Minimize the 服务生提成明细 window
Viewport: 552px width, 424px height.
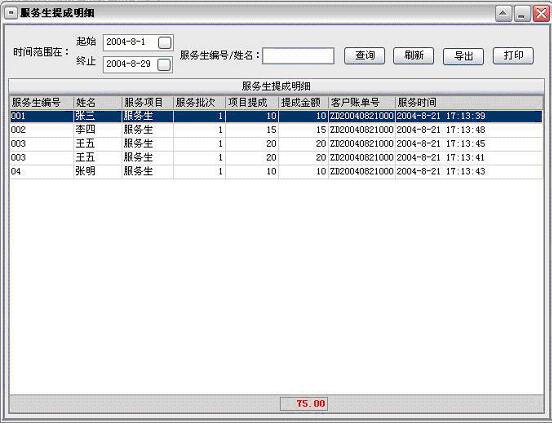coord(522,14)
